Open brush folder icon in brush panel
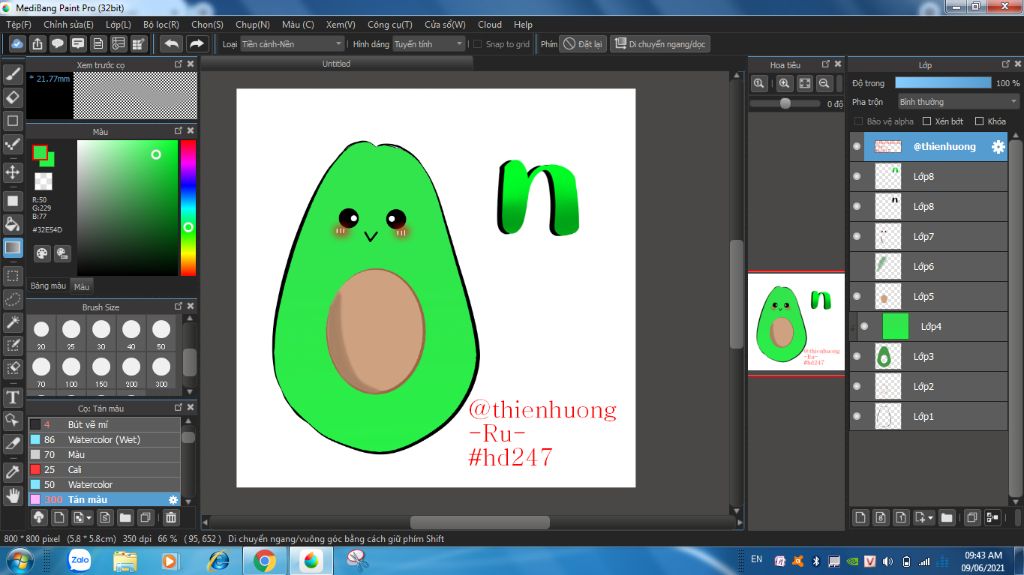 (125, 518)
